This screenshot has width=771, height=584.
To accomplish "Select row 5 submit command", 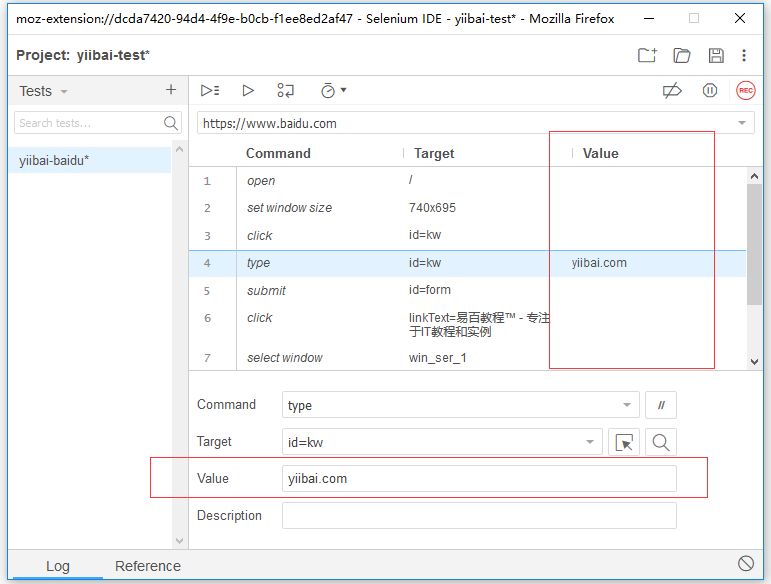I will pos(467,291).
